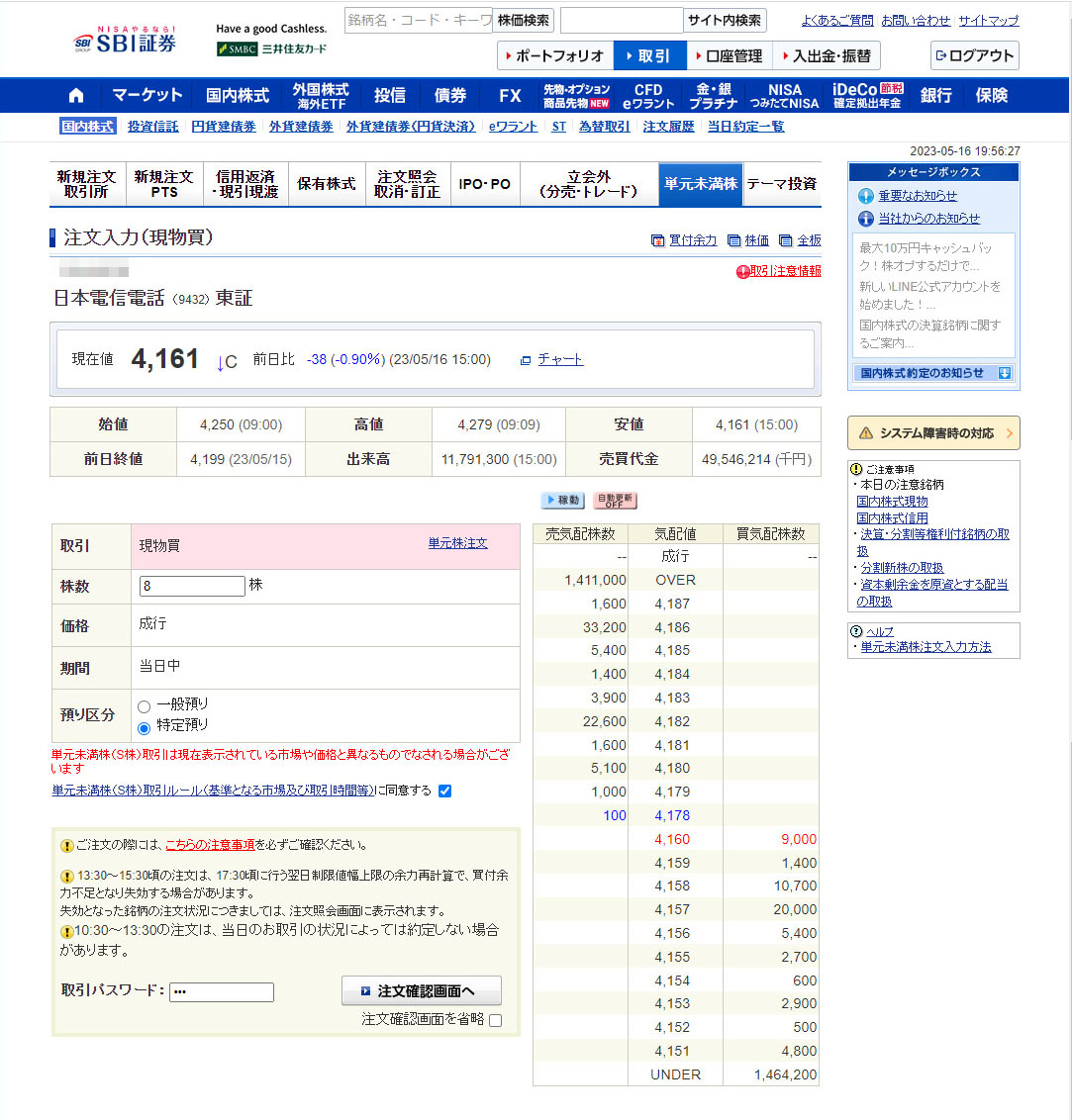This screenshot has width=1072, height=1120.
Task: Open the 取引注意情報 warning link
Action: [x=779, y=271]
